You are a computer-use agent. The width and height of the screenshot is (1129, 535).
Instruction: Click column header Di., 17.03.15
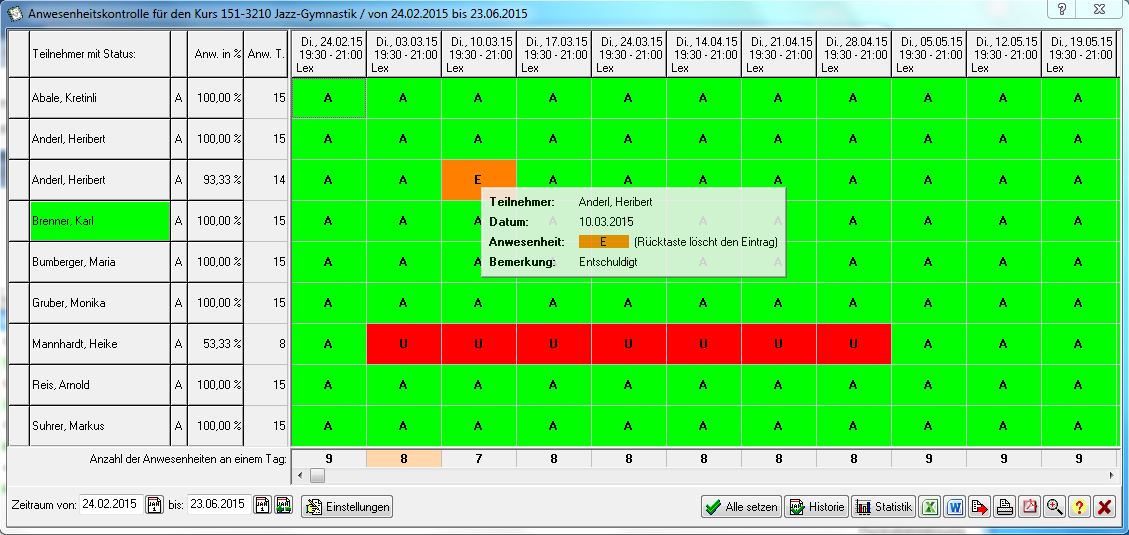(553, 54)
